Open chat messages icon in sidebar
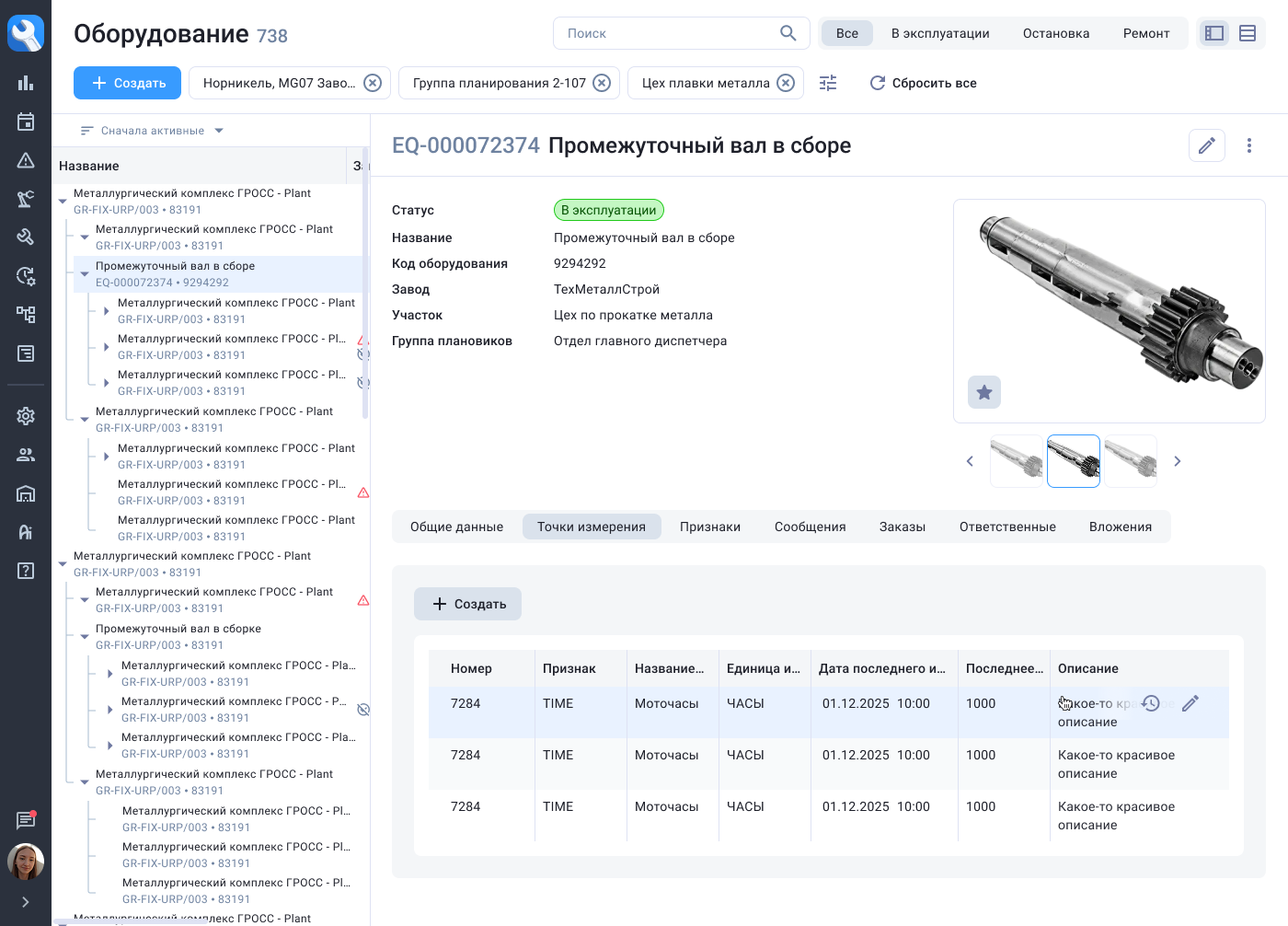 pos(26,820)
